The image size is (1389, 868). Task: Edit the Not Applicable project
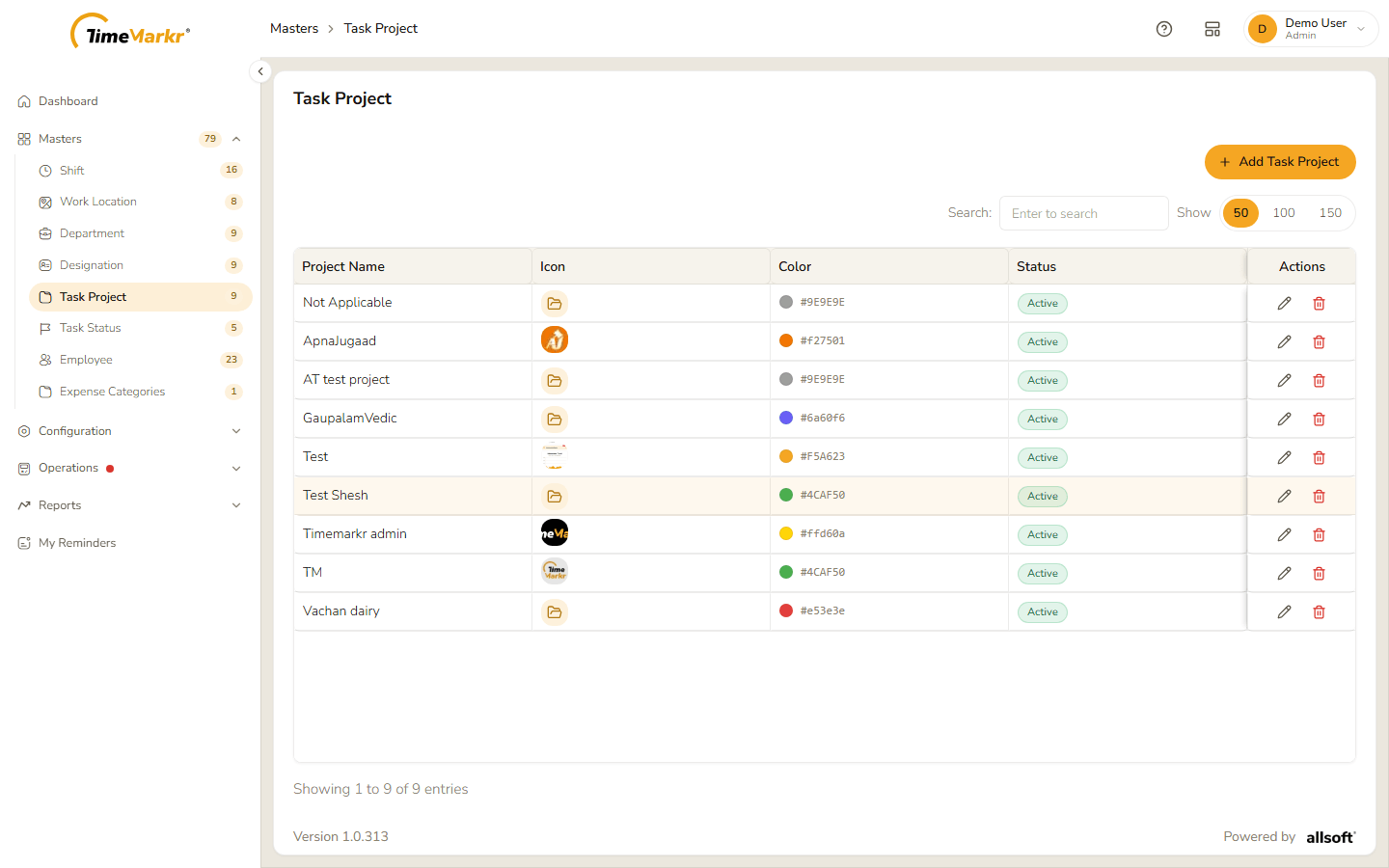1284,303
